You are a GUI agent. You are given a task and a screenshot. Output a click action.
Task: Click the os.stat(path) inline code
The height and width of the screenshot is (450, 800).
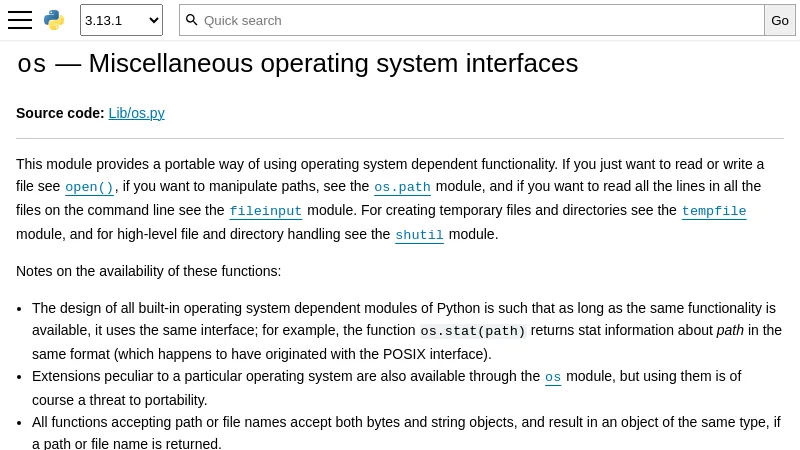(x=472, y=331)
